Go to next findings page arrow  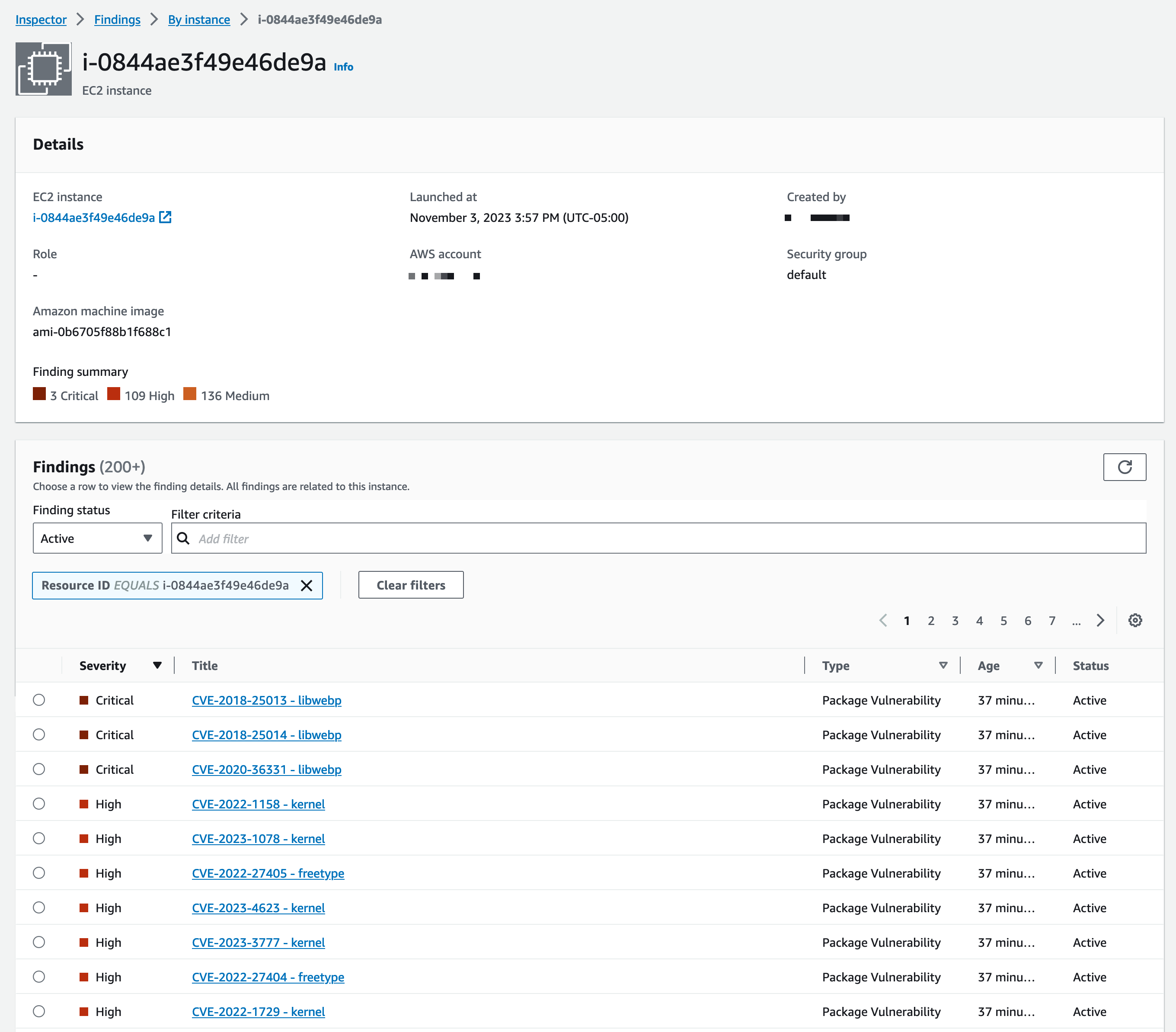click(1100, 621)
